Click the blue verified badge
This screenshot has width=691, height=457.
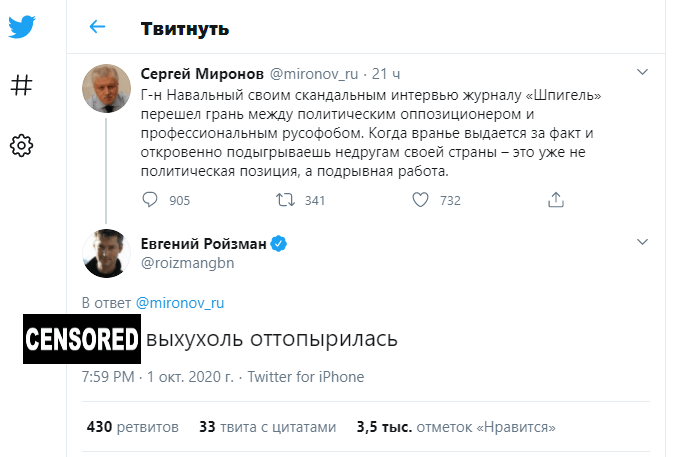point(279,243)
